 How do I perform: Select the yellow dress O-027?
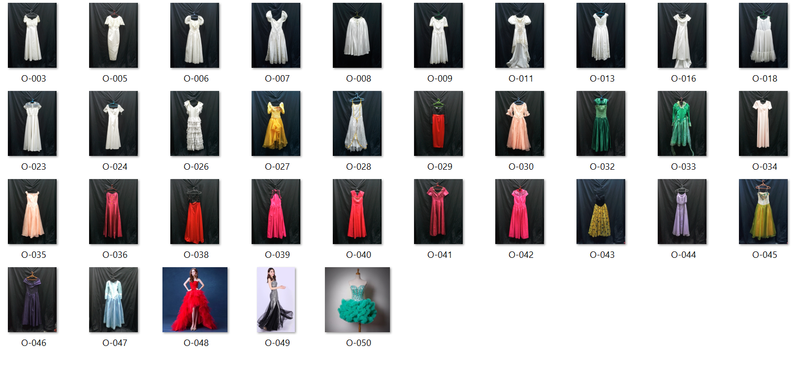point(276,124)
